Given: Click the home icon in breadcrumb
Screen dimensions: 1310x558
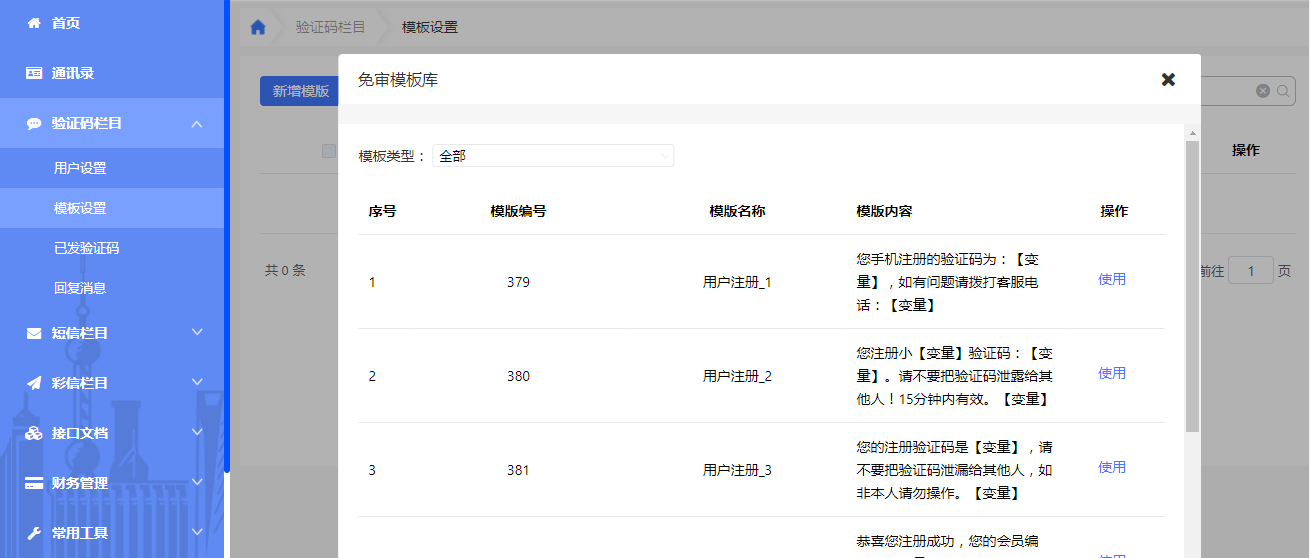Looking at the screenshot, I should (x=258, y=27).
